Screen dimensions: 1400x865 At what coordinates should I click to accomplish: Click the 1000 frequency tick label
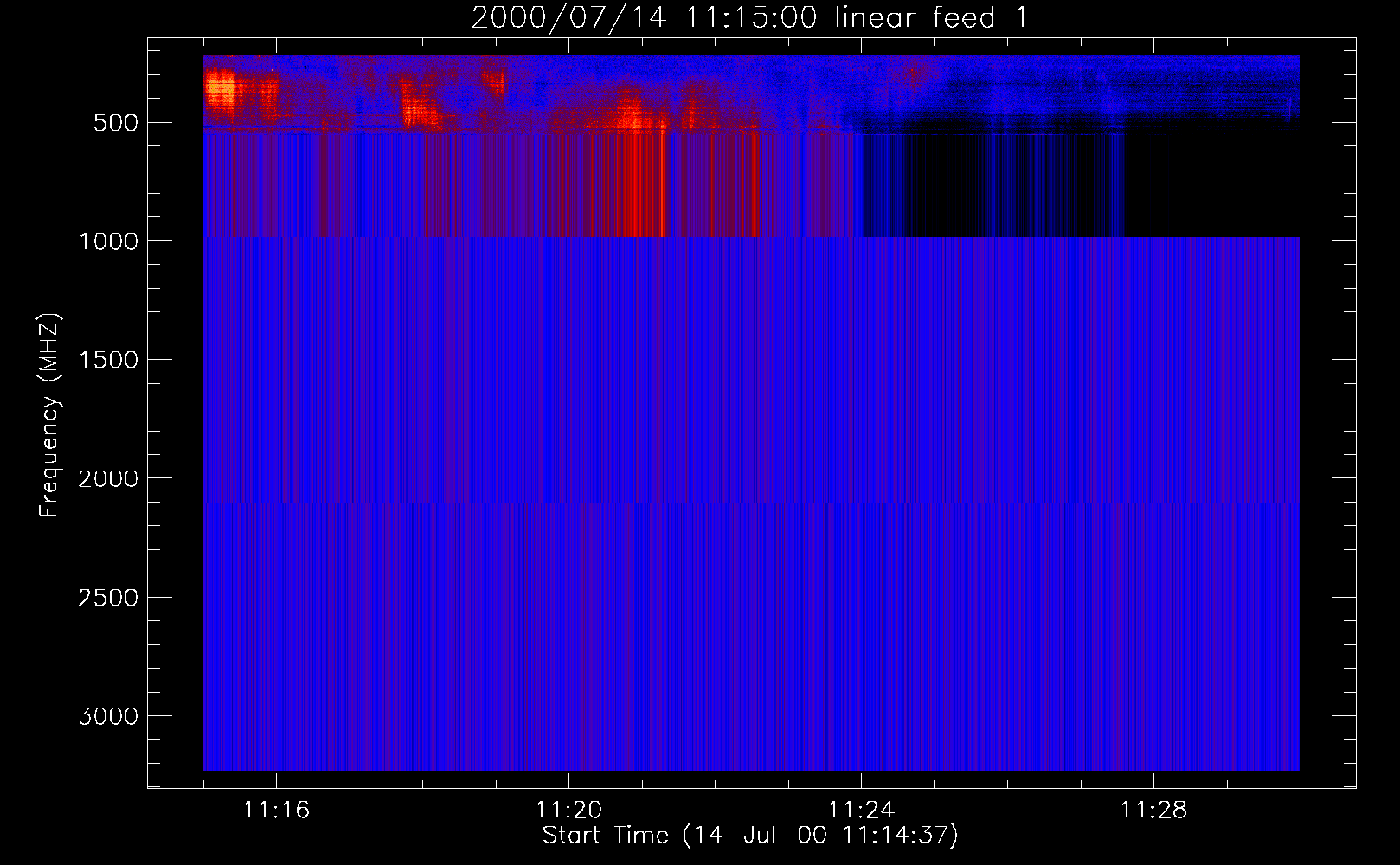[109, 241]
